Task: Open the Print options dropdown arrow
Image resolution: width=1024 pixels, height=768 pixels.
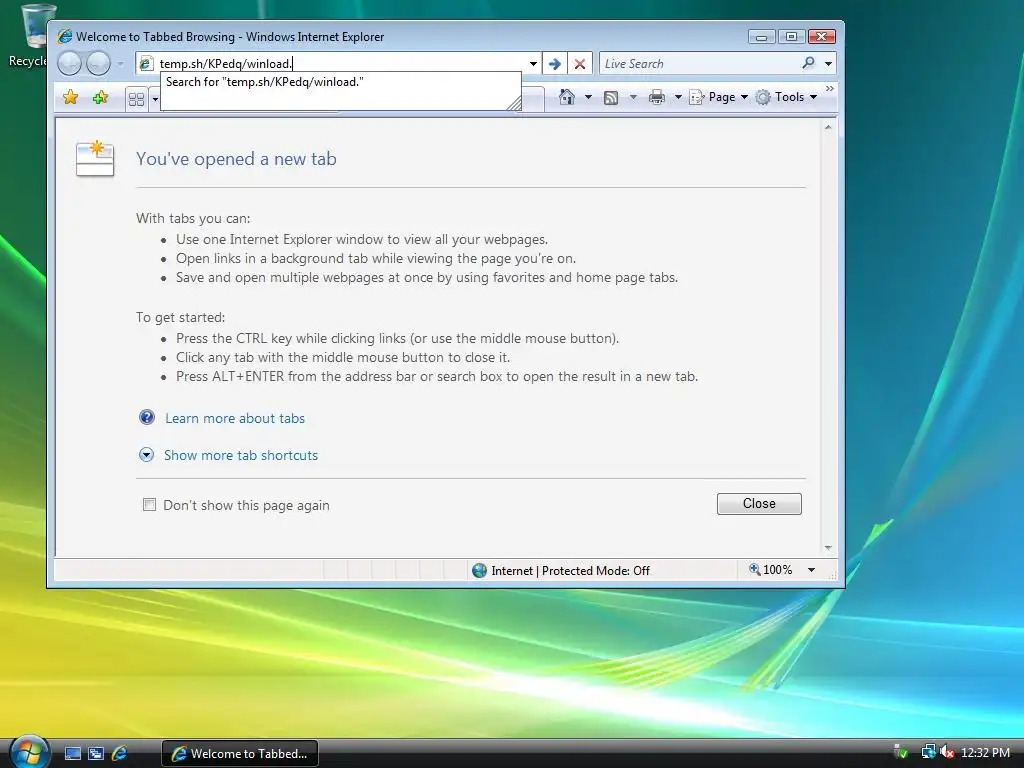Action: (x=678, y=97)
